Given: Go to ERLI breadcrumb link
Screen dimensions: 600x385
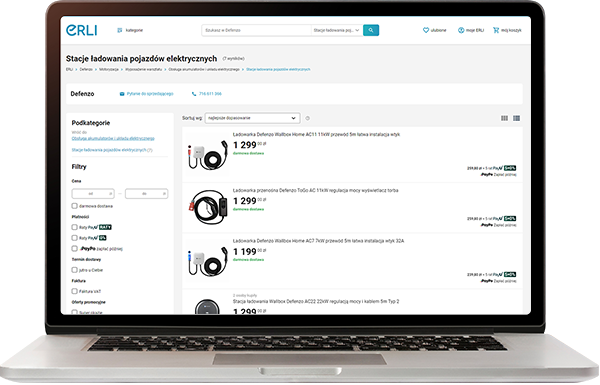Looking at the screenshot, I should click(x=69, y=70).
